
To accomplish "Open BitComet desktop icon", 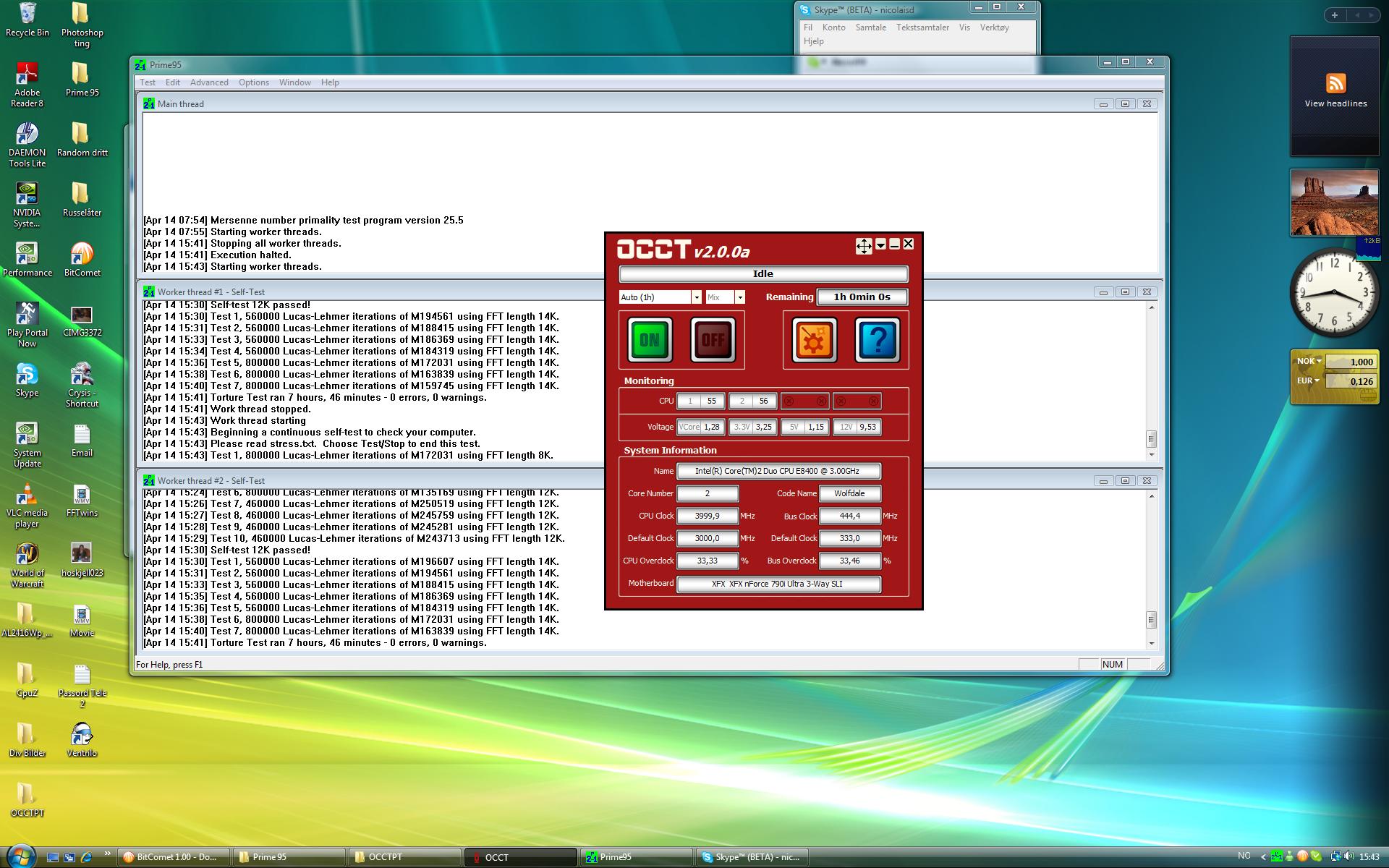I will point(82,260).
